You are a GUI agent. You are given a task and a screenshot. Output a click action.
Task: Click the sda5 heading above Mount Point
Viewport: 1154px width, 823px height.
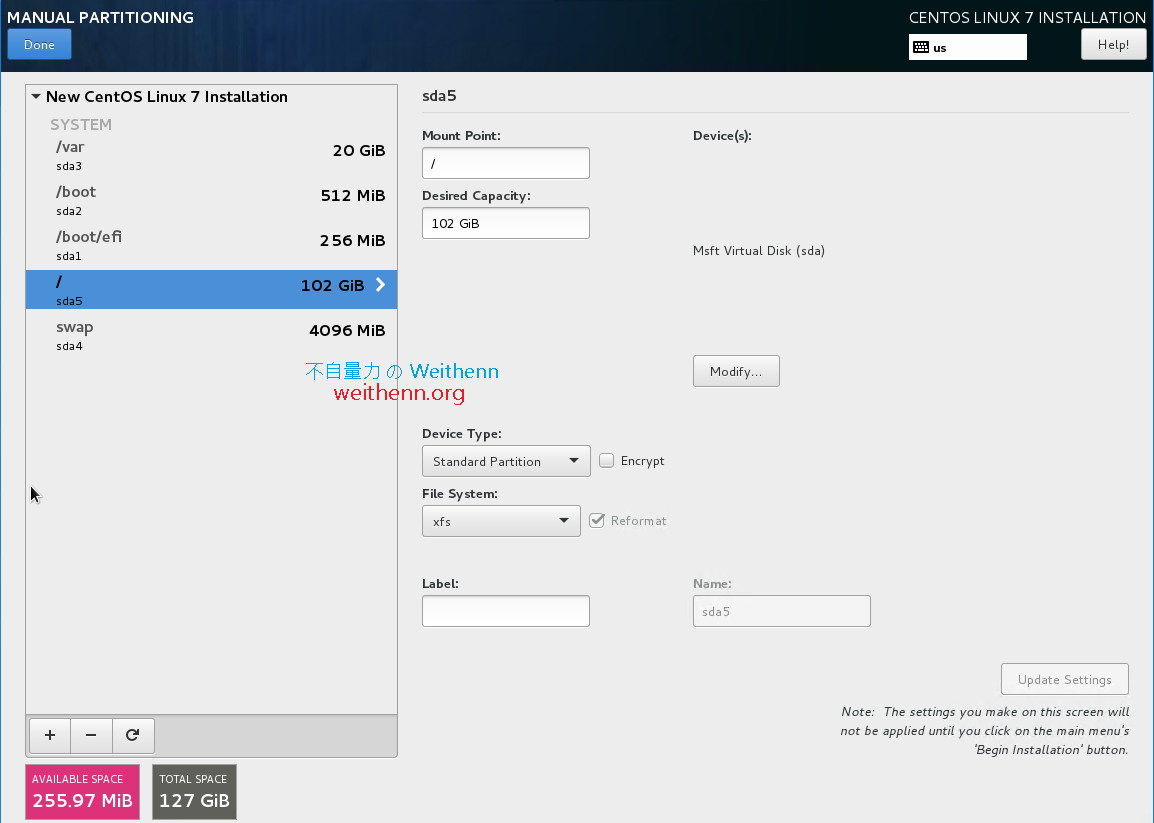tap(439, 96)
